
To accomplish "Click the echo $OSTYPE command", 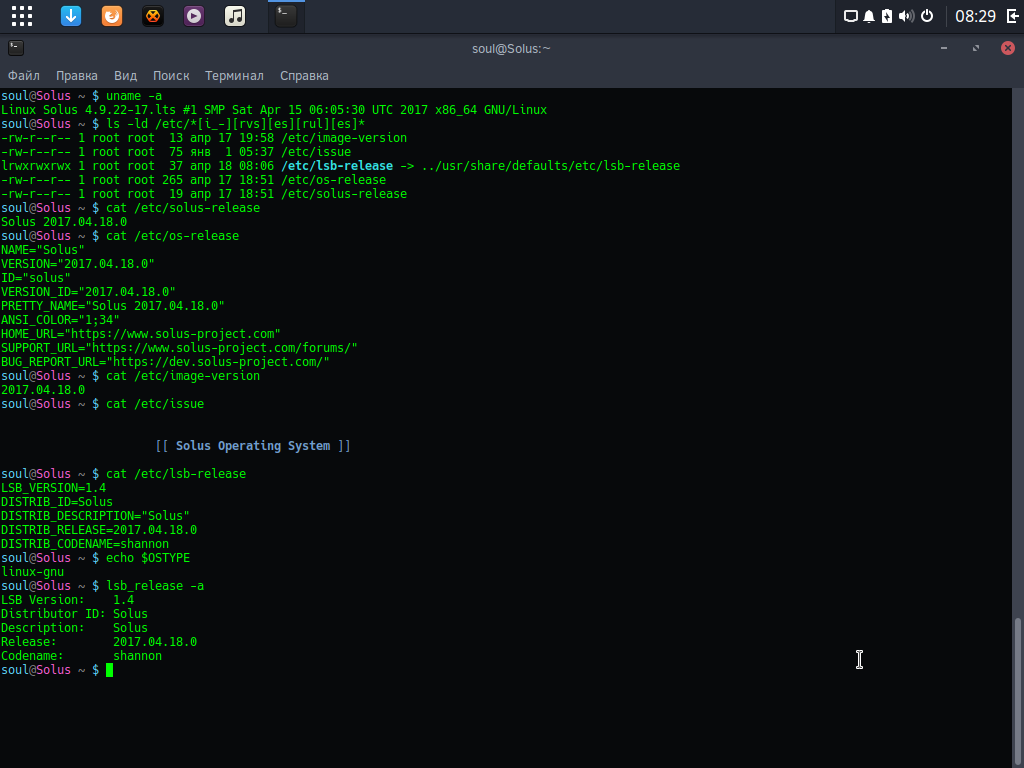I will click(x=148, y=558).
